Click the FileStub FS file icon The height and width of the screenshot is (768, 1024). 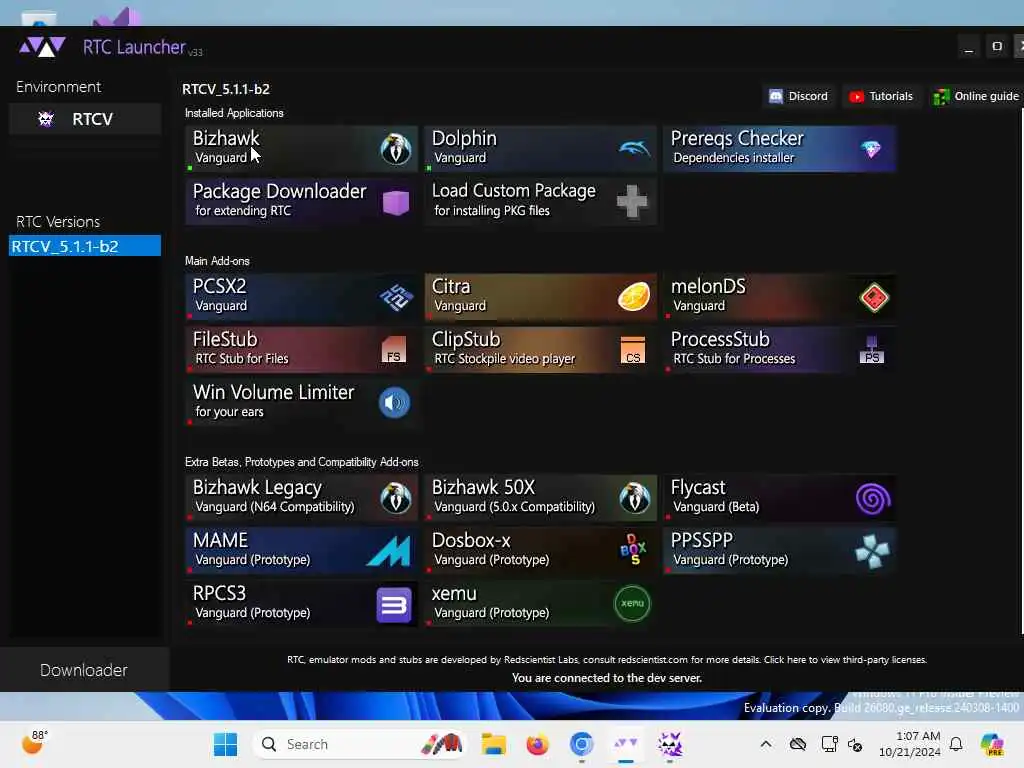pos(394,349)
